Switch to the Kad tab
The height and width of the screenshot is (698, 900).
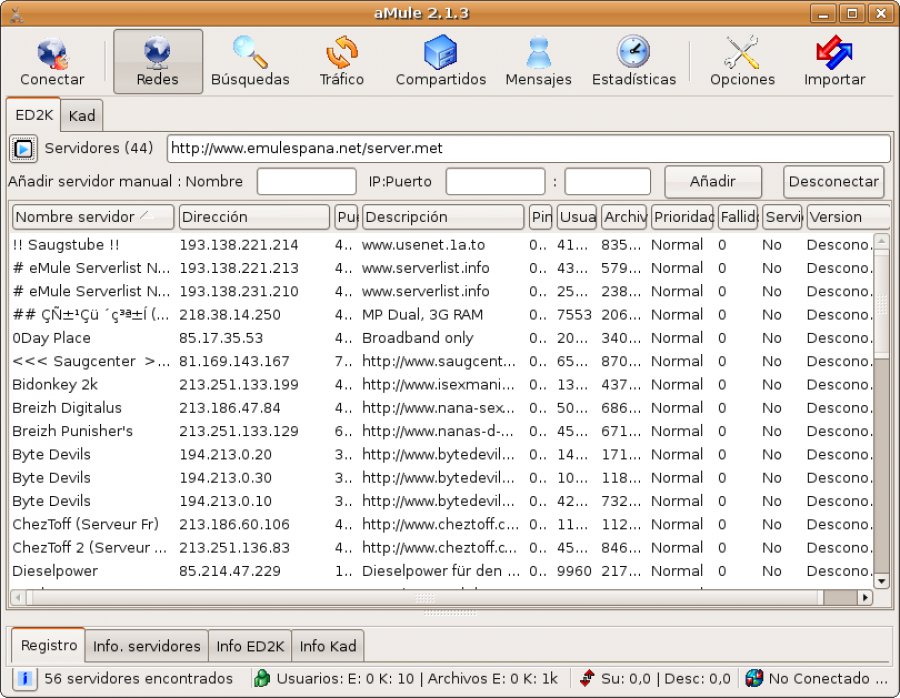[x=82, y=116]
